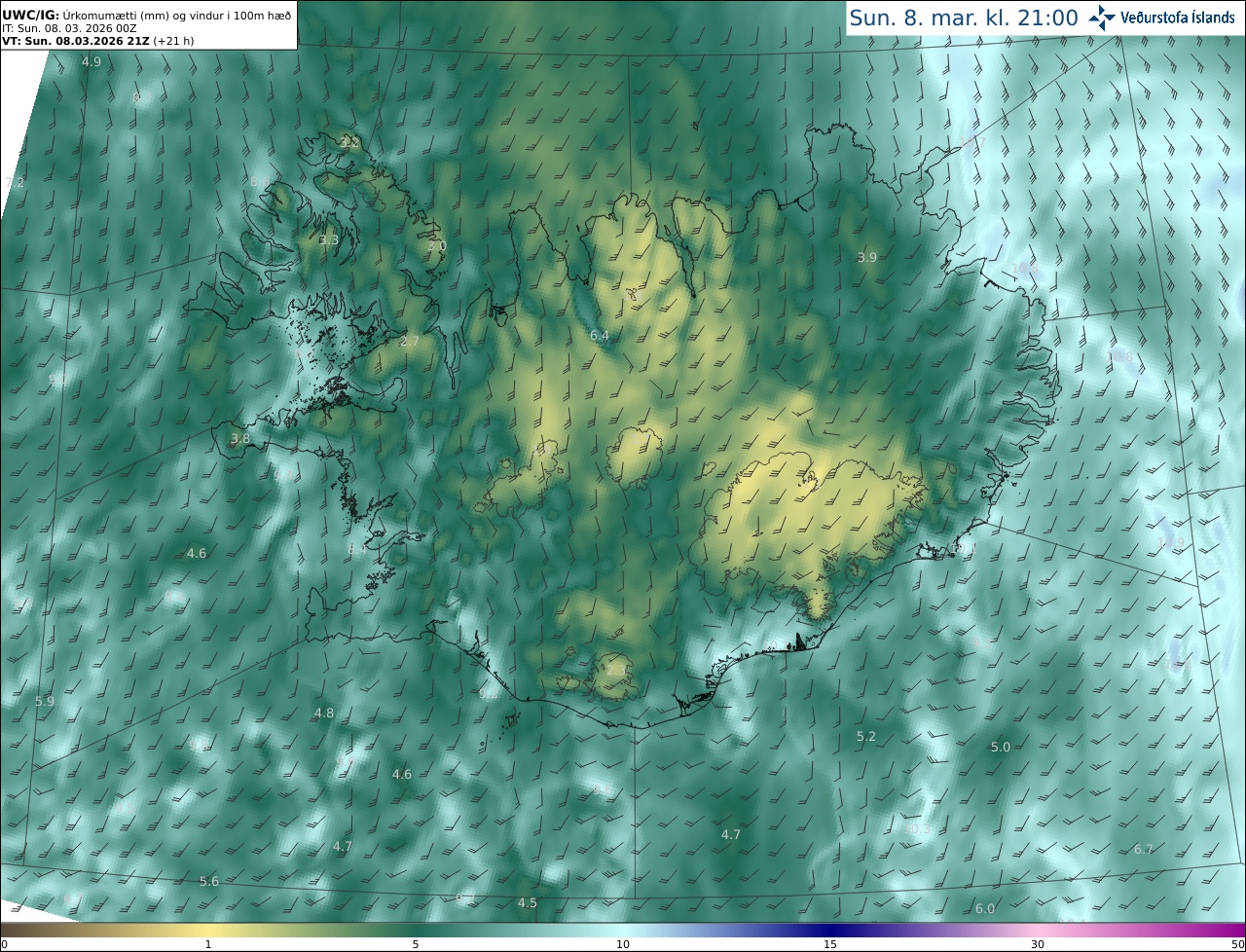
Task: Click the 'Veðurstofa Íslands' name text
Action: tap(1178, 18)
